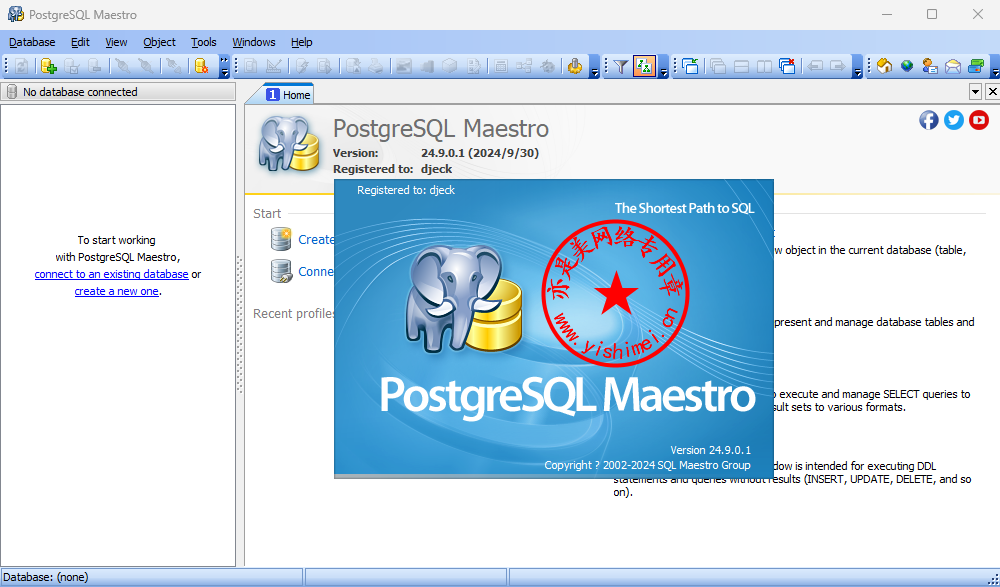
Task: Click the window list icon with green arrow
Action: point(690,66)
